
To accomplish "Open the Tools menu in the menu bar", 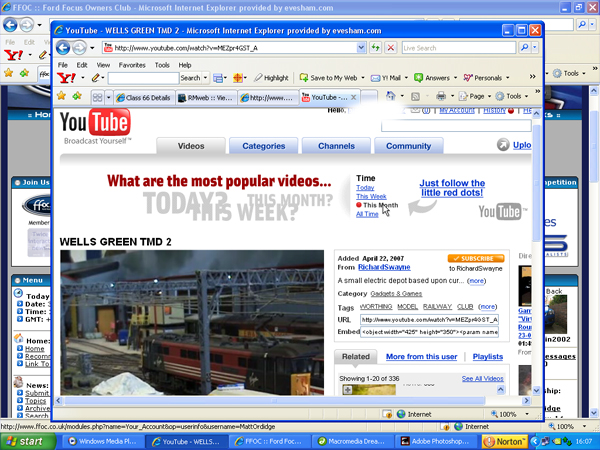I will (x=162, y=65).
